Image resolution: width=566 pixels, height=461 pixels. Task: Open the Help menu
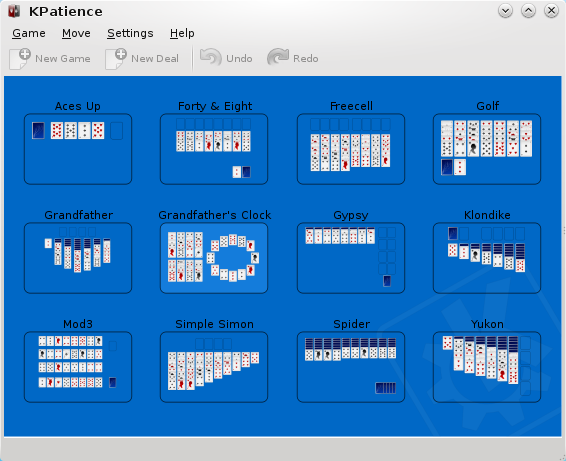tap(182, 33)
